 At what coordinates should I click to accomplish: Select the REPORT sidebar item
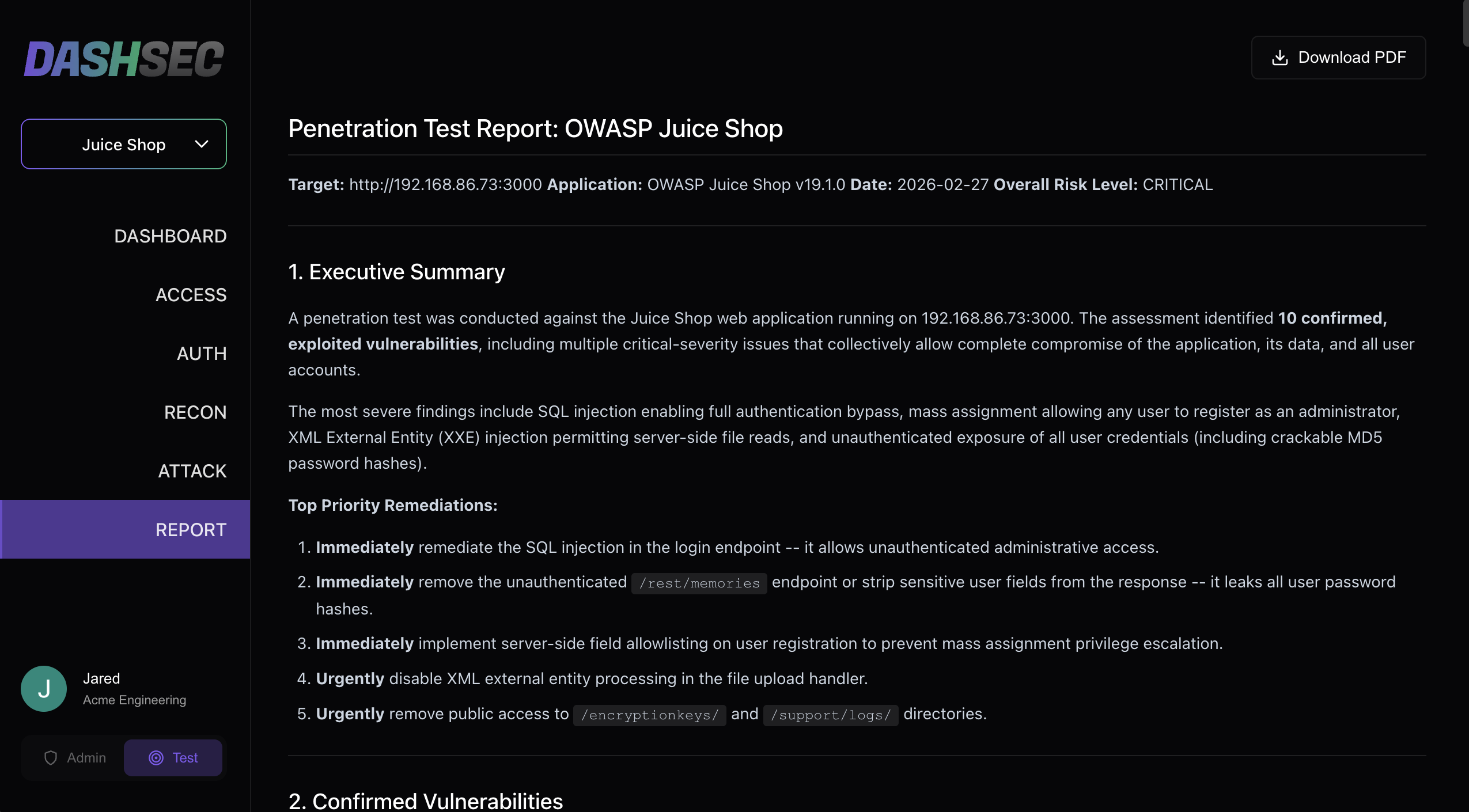point(191,530)
